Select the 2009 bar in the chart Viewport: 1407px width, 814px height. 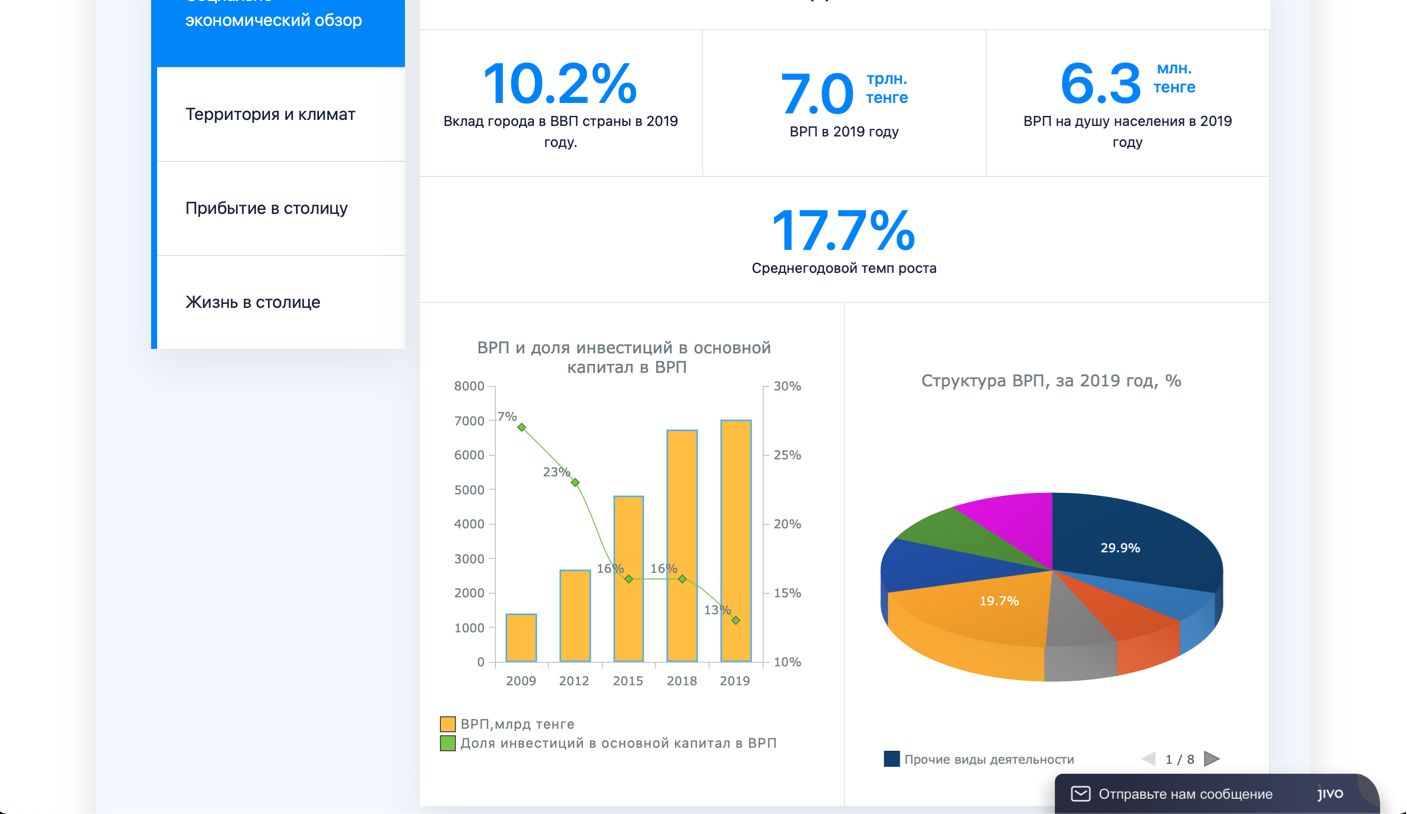point(521,638)
